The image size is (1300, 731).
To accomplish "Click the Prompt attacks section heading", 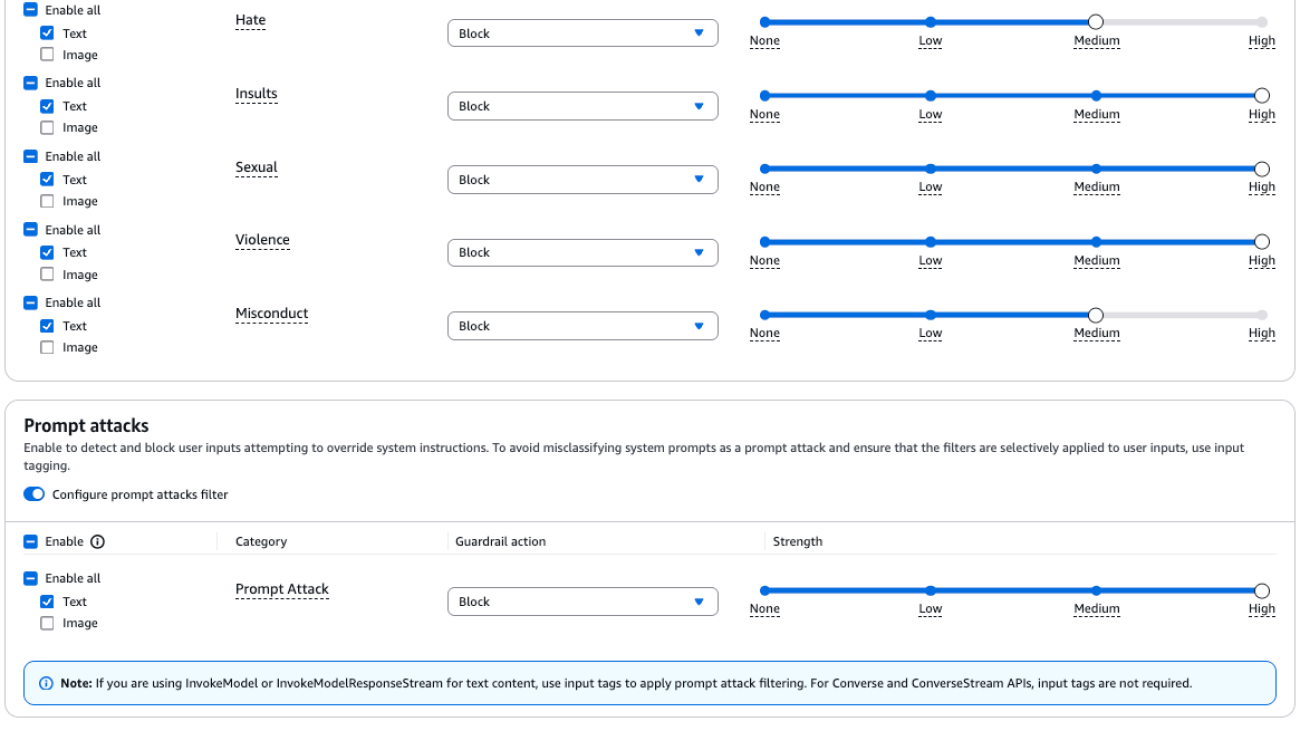I will point(86,426).
